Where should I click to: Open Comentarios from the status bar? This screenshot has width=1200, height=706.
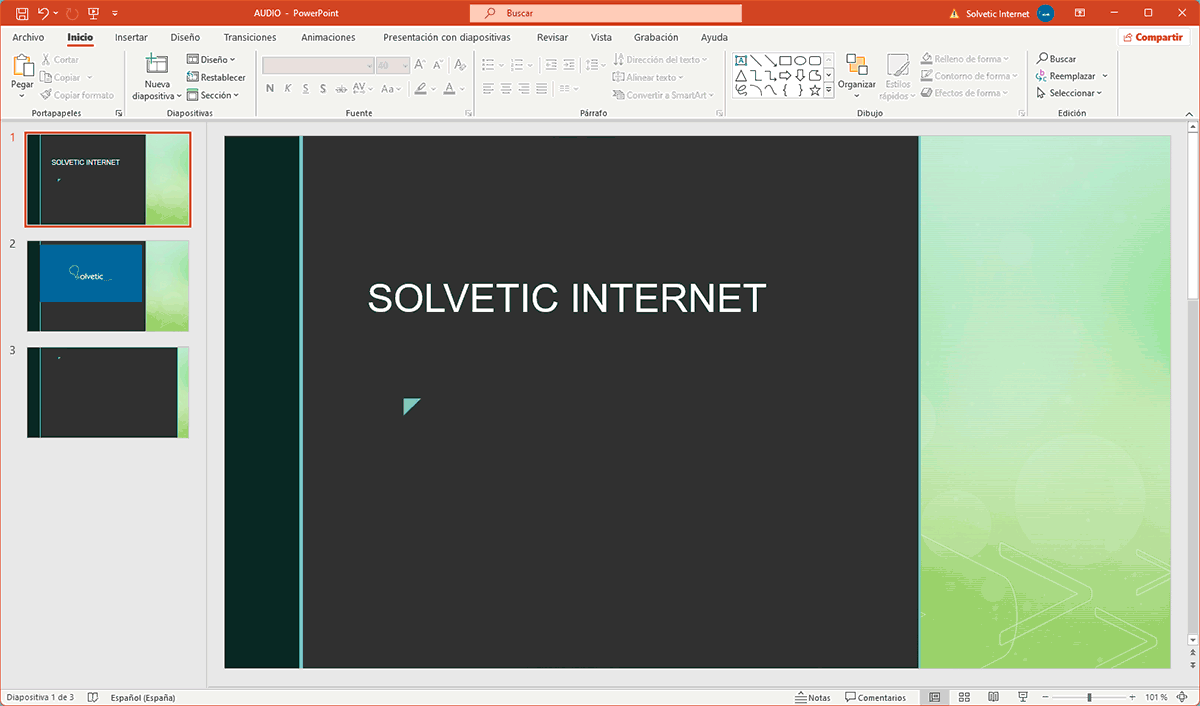pyautogui.click(x=875, y=697)
